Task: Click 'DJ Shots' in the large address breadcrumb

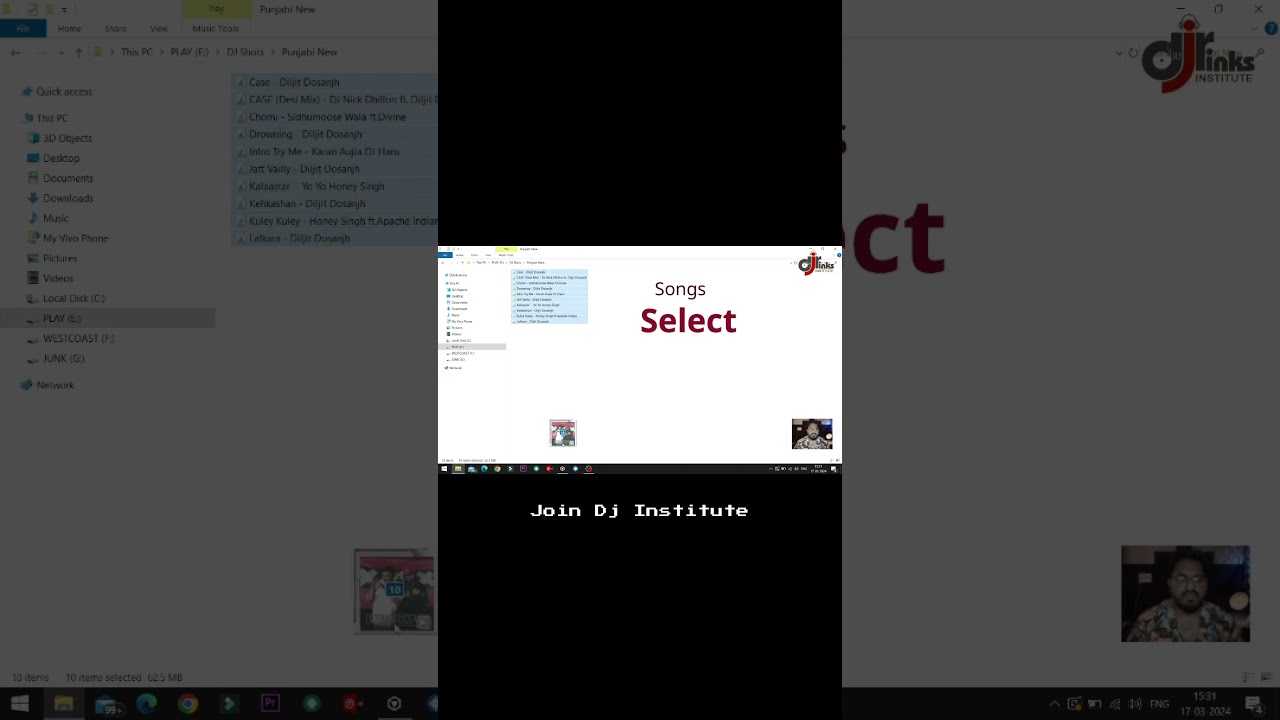Action: (245, 52)
